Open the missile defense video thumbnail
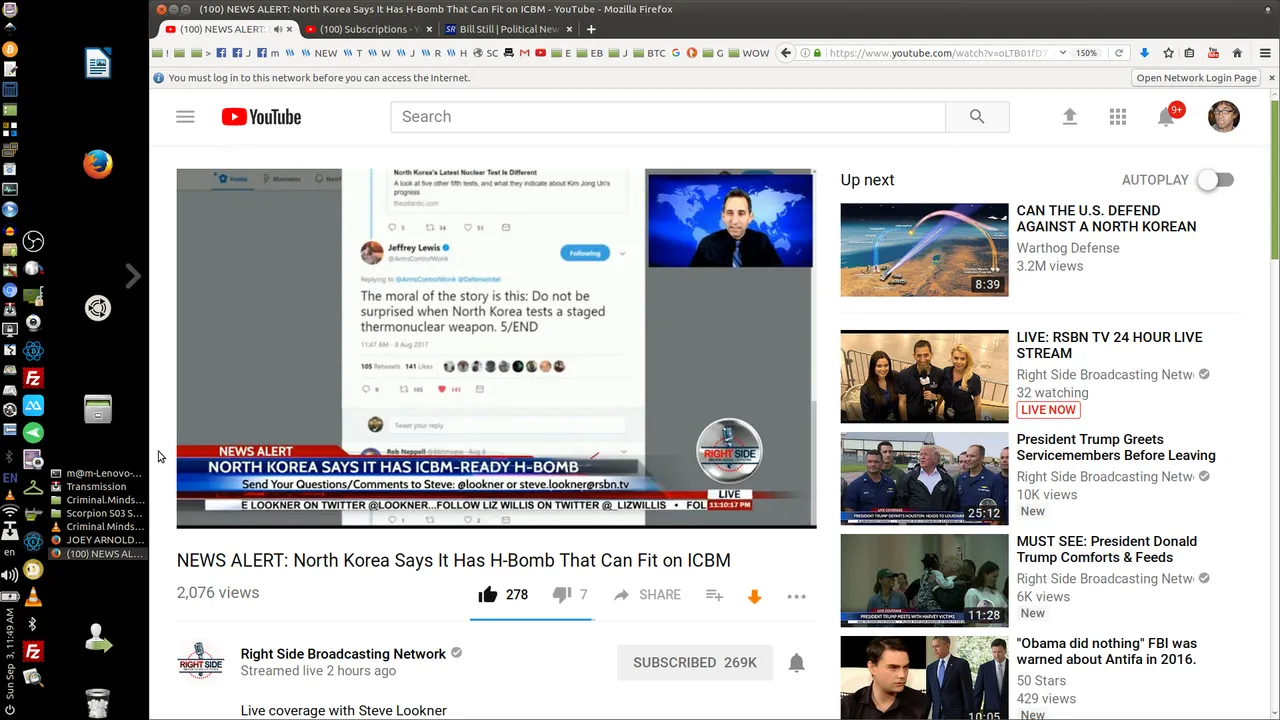 (x=924, y=250)
